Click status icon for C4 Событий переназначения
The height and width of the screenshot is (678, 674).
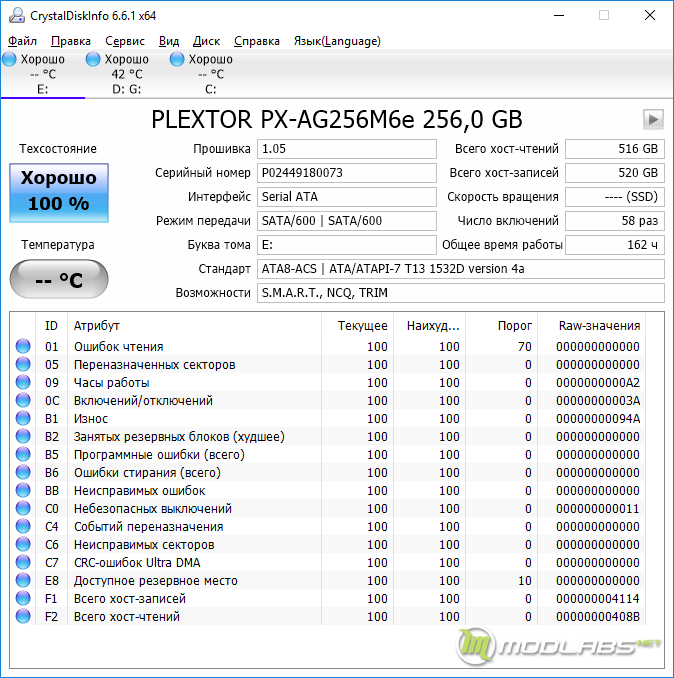(23, 527)
